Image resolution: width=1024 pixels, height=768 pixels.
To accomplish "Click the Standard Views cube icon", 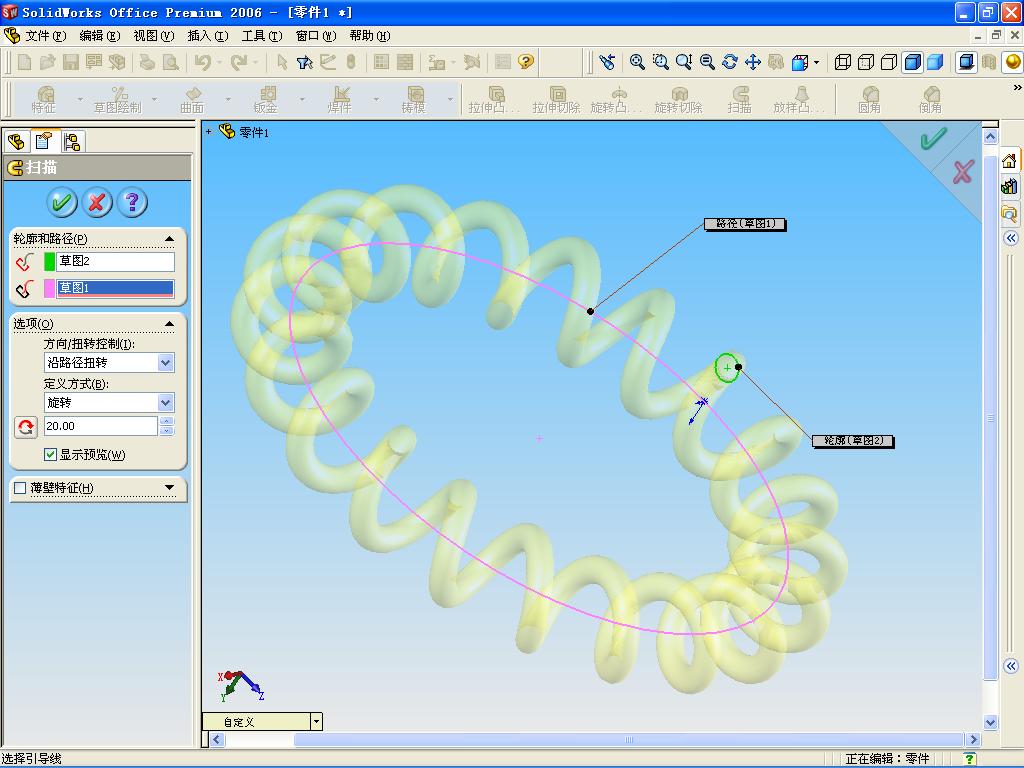I will [x=799, y=62].
